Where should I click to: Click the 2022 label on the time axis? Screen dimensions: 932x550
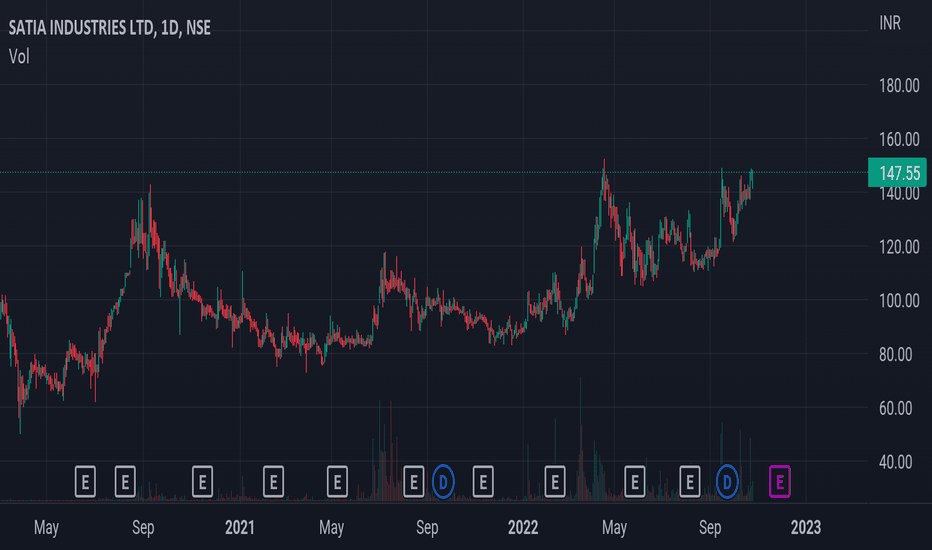pyautogui.click(x=522, y=527)
